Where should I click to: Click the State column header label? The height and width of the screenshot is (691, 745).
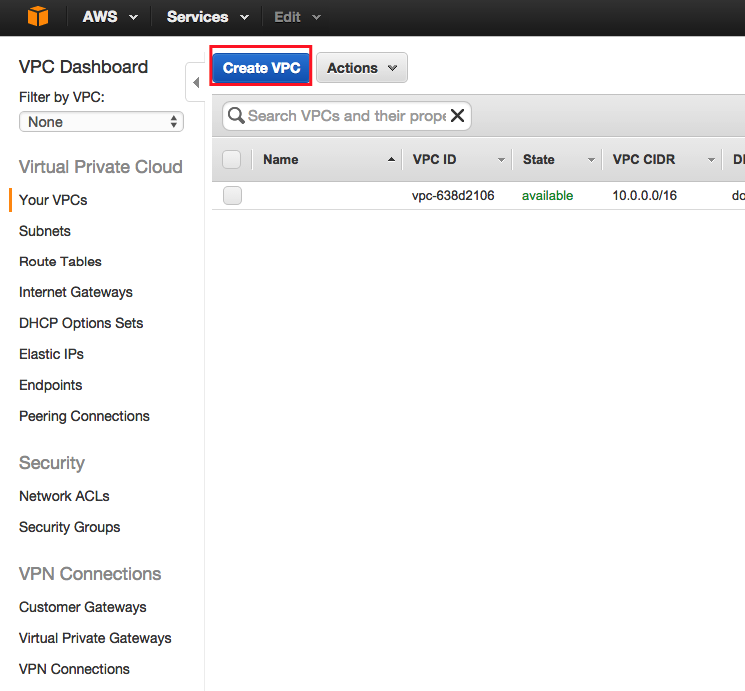click(538, 160)
